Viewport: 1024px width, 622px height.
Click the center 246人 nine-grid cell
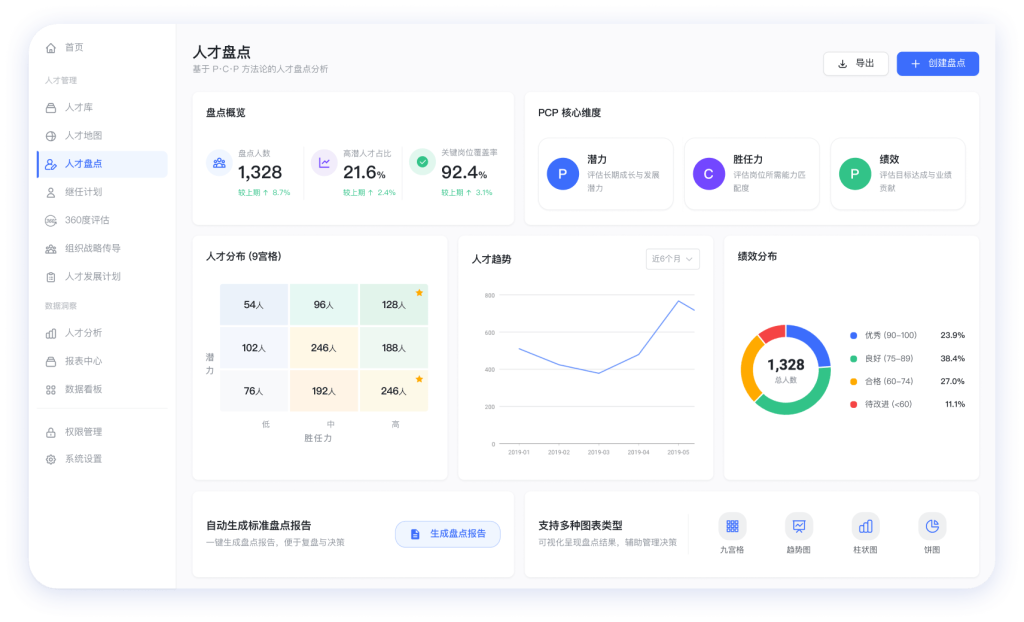(x=324, y=348)
